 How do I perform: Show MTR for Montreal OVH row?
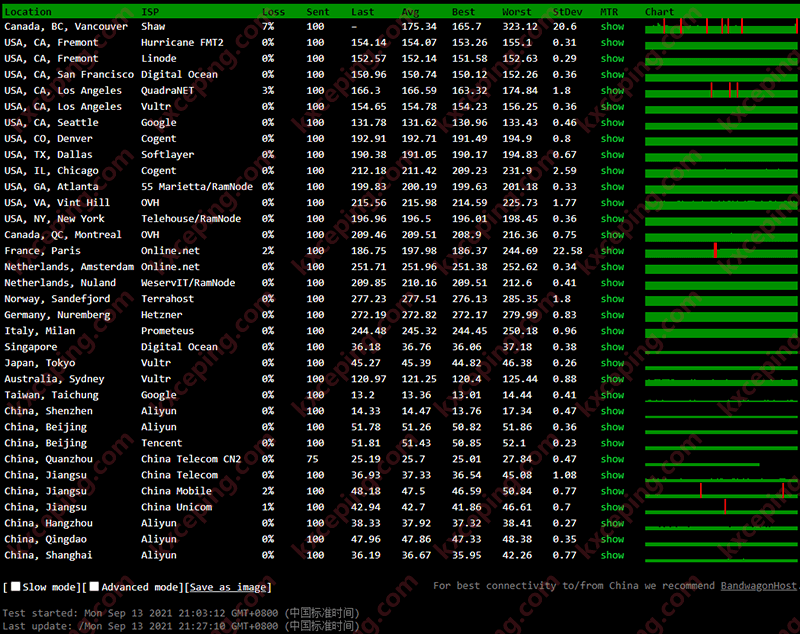click(612, 235)
